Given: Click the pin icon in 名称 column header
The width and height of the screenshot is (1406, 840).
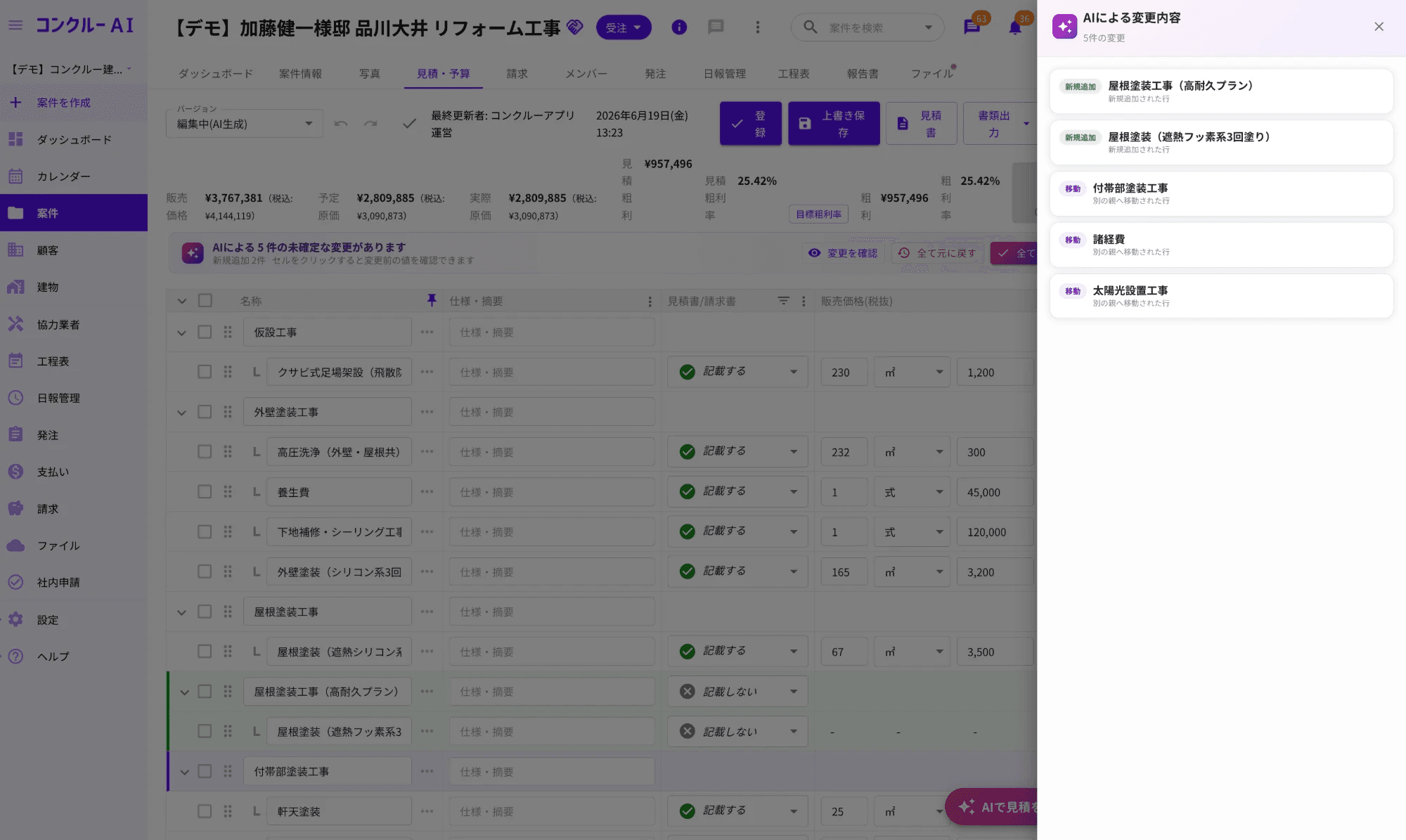Looking at the screenshot, I should tap(432, 301).
